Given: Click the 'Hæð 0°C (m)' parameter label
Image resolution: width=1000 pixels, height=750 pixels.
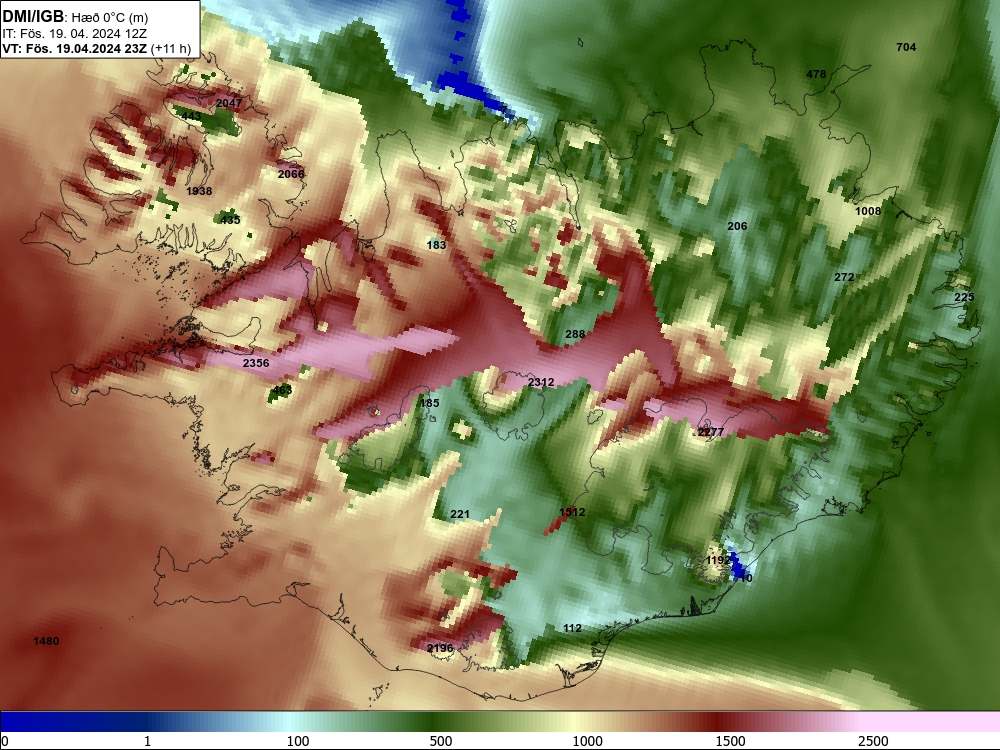Looking at the screenshot, I should click(x=110, y=17).
